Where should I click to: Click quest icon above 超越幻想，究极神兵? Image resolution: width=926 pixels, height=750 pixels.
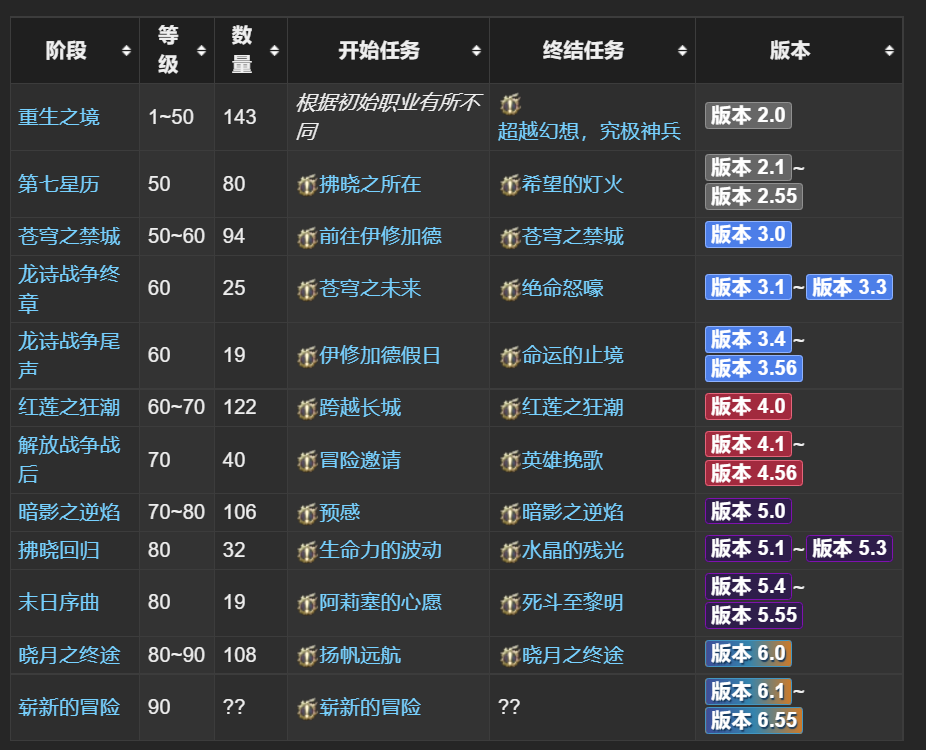[x=510, y=104]
